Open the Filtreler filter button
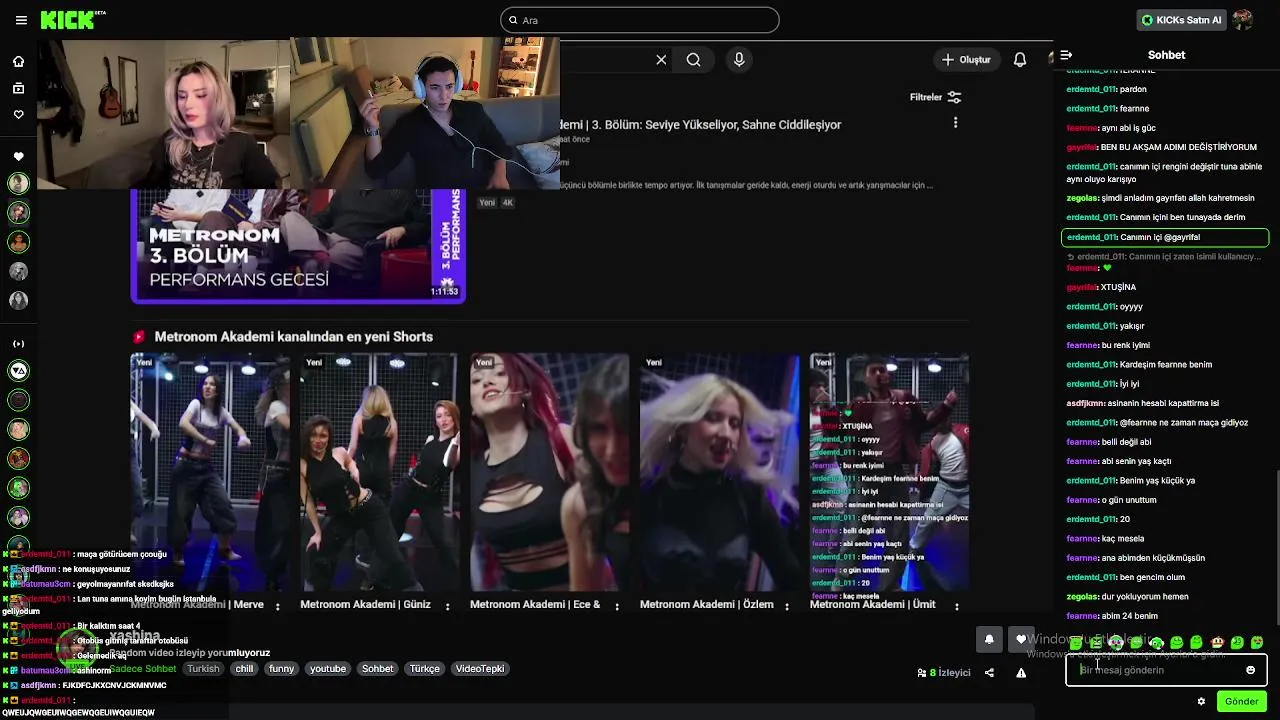The image size is (1280, 720). click(936, 97)
